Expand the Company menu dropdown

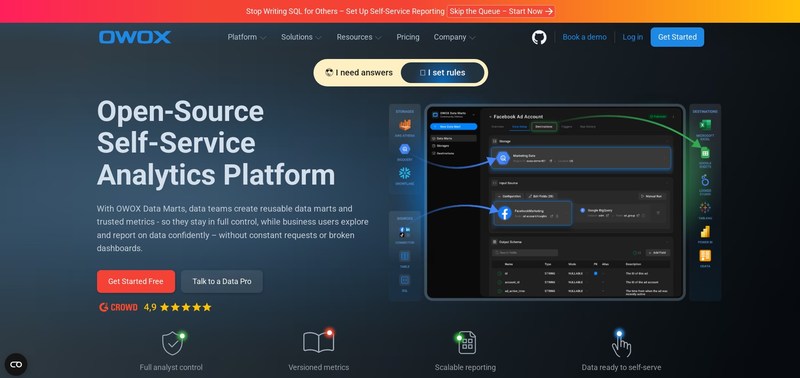pos(455,37)
